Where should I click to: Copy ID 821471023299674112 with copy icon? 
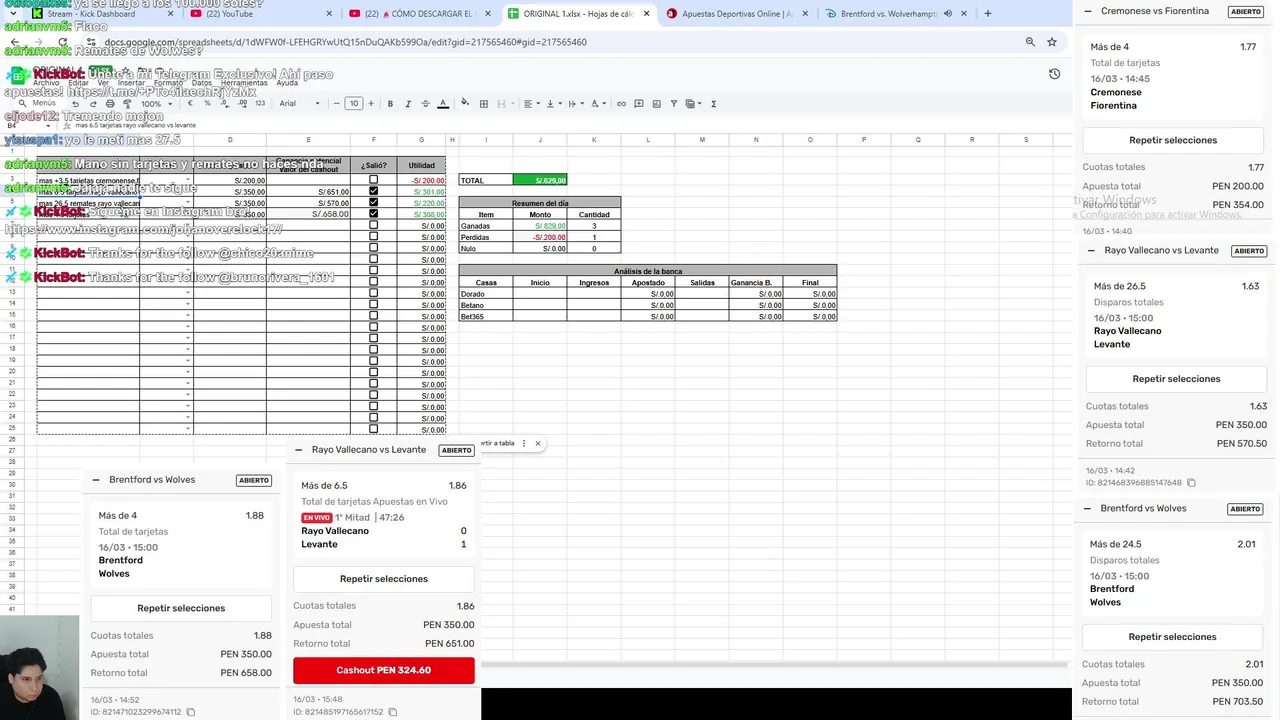pos(191,712)
